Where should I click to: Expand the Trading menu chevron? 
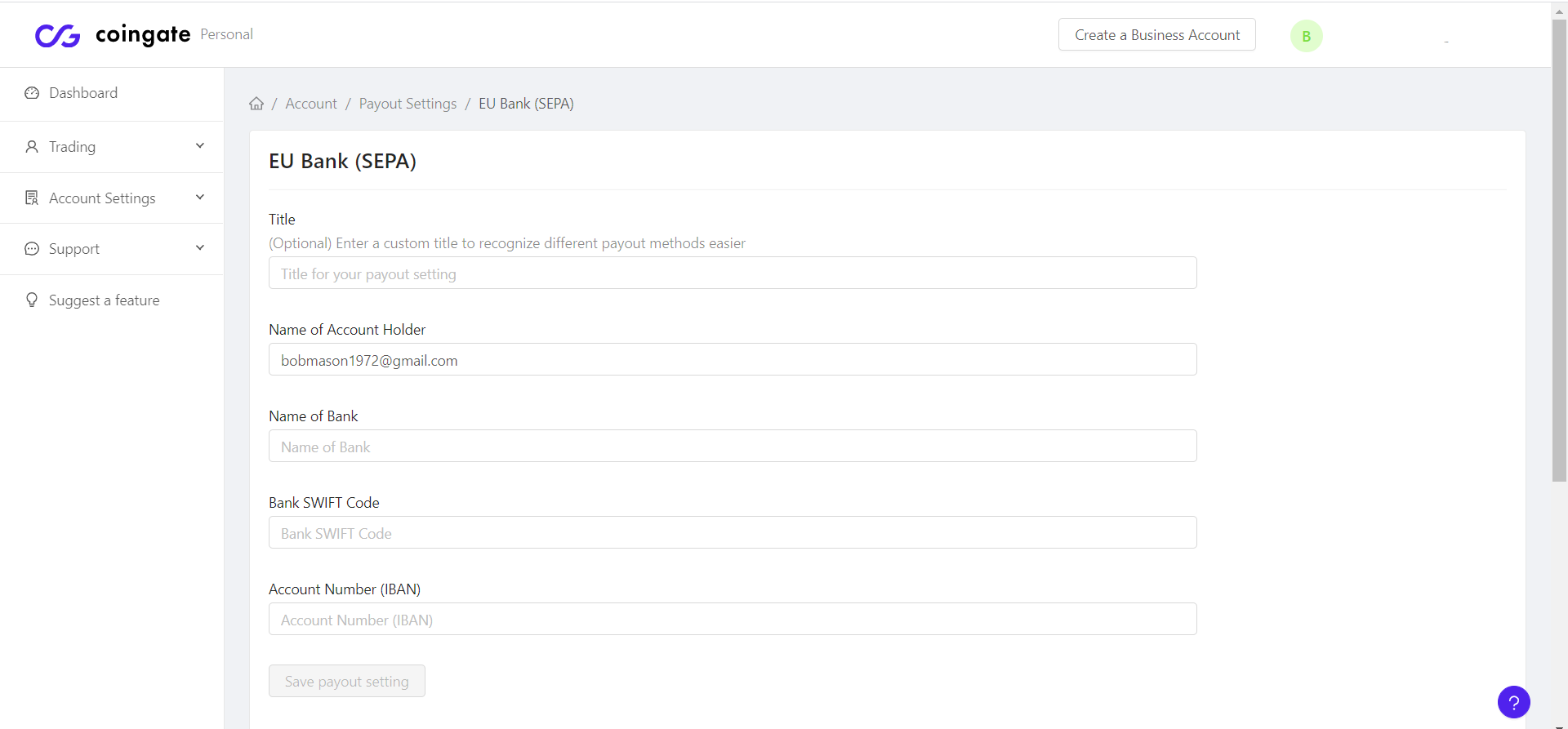[x=200, y=146]
